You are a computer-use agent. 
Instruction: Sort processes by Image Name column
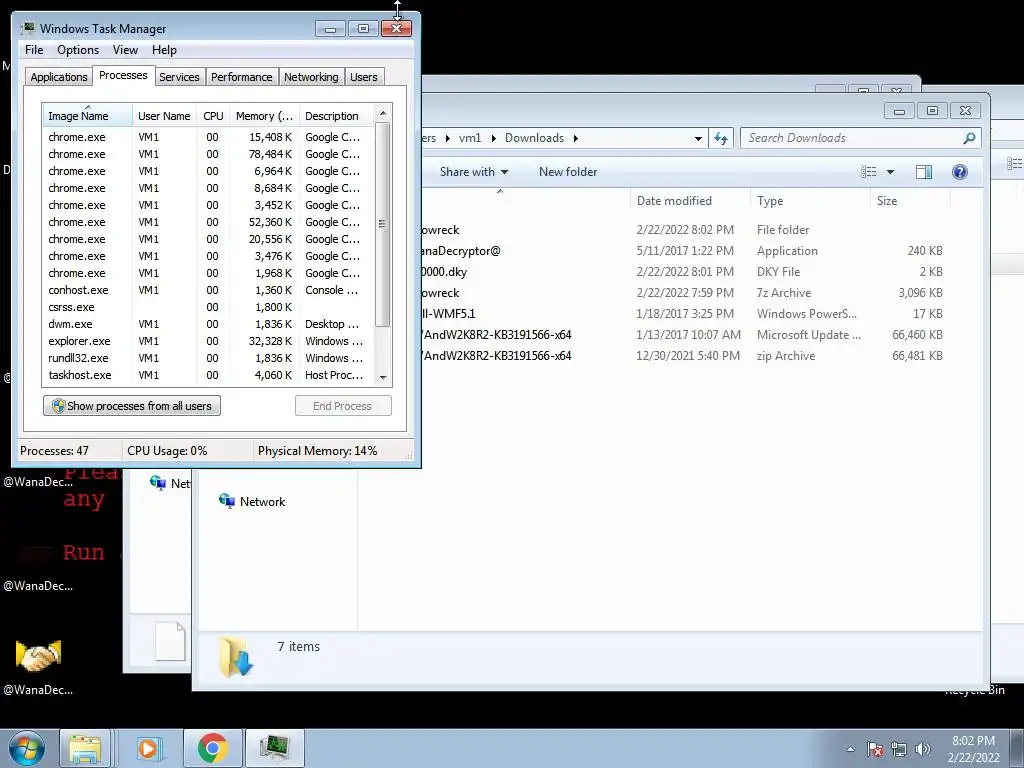pos(87,116)
